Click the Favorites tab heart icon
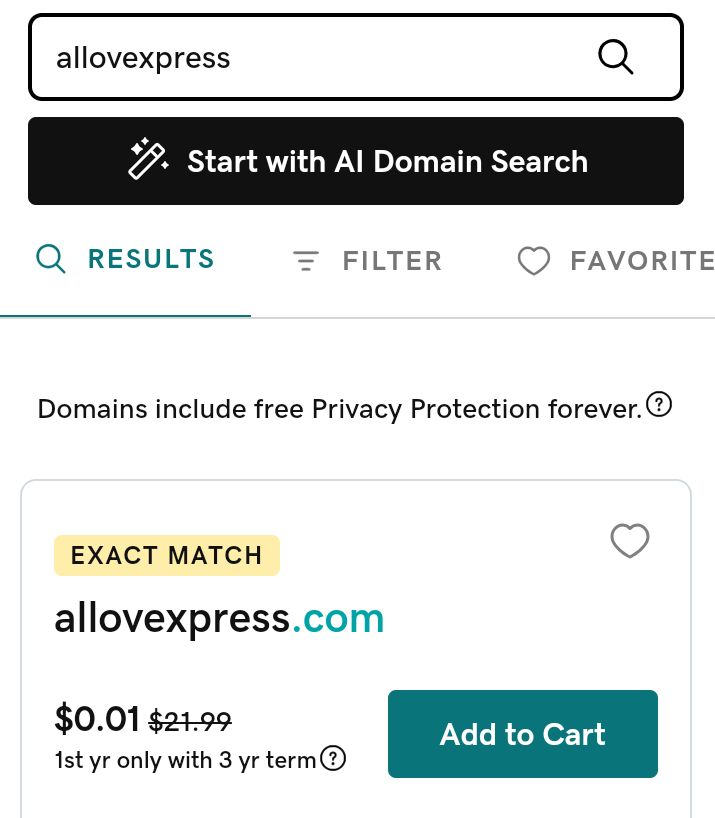715x818 pixels. point(534,261)
